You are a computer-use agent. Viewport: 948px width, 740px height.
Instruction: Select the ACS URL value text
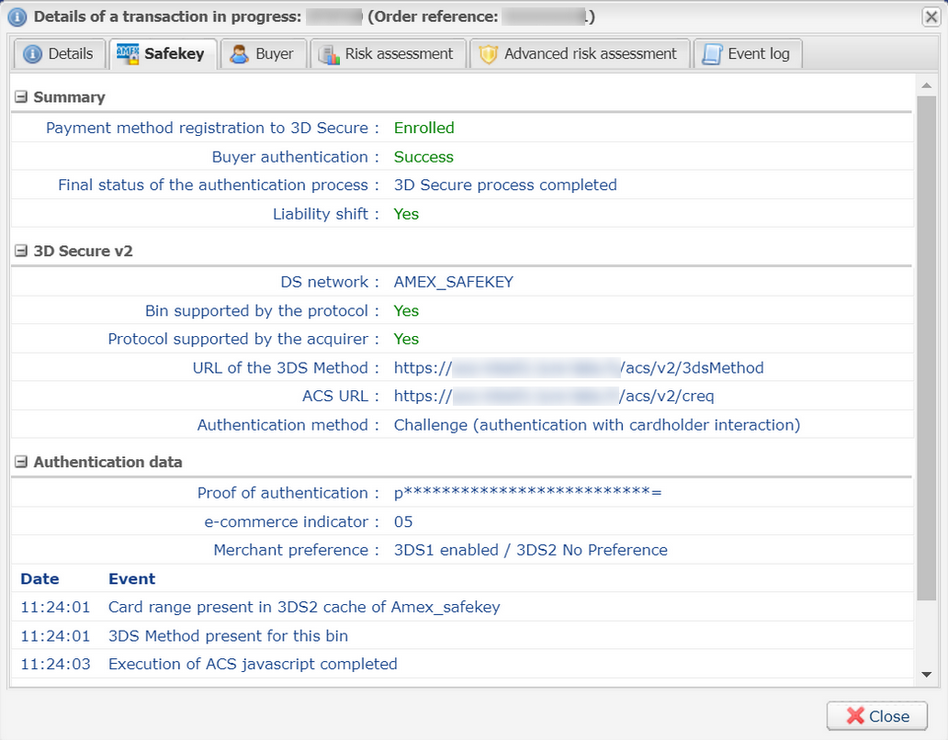tap(553, 396)
